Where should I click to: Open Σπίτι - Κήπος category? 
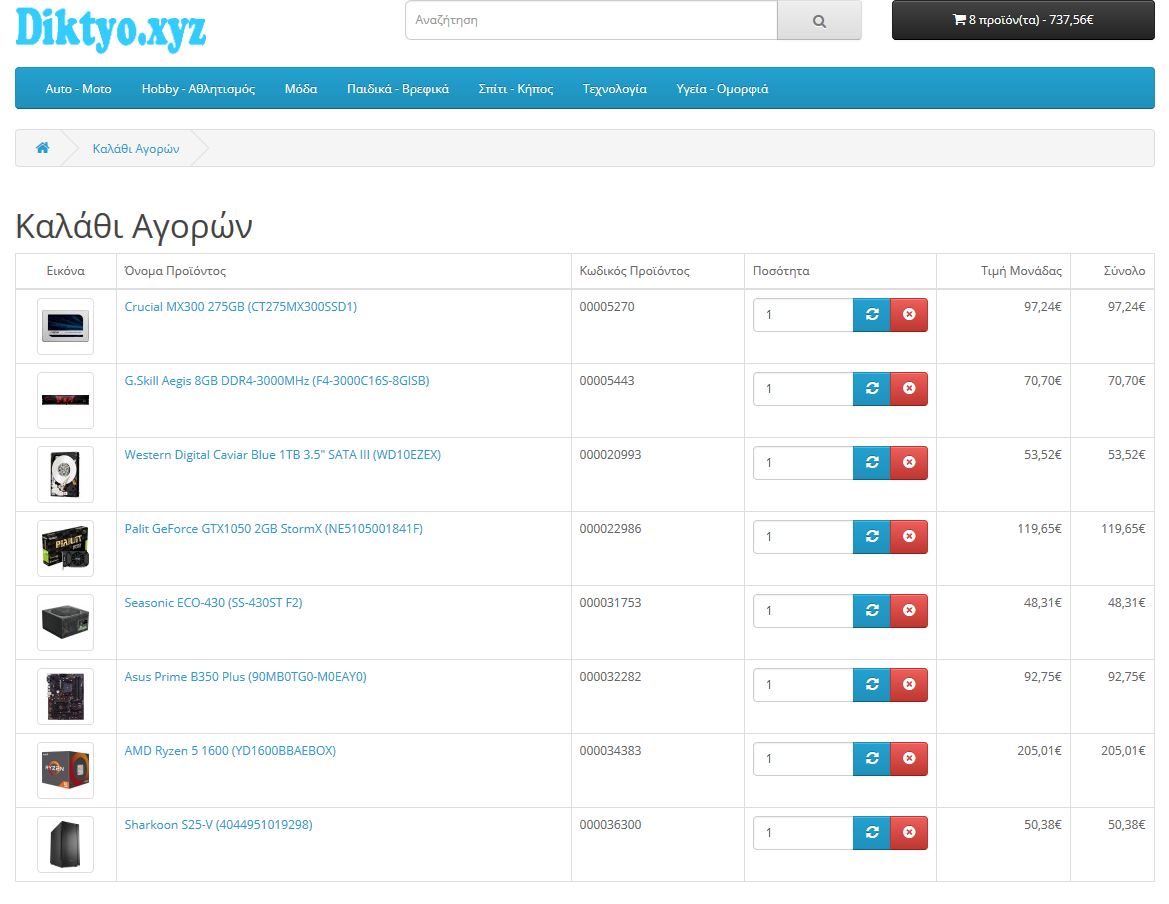coord(516,89)
